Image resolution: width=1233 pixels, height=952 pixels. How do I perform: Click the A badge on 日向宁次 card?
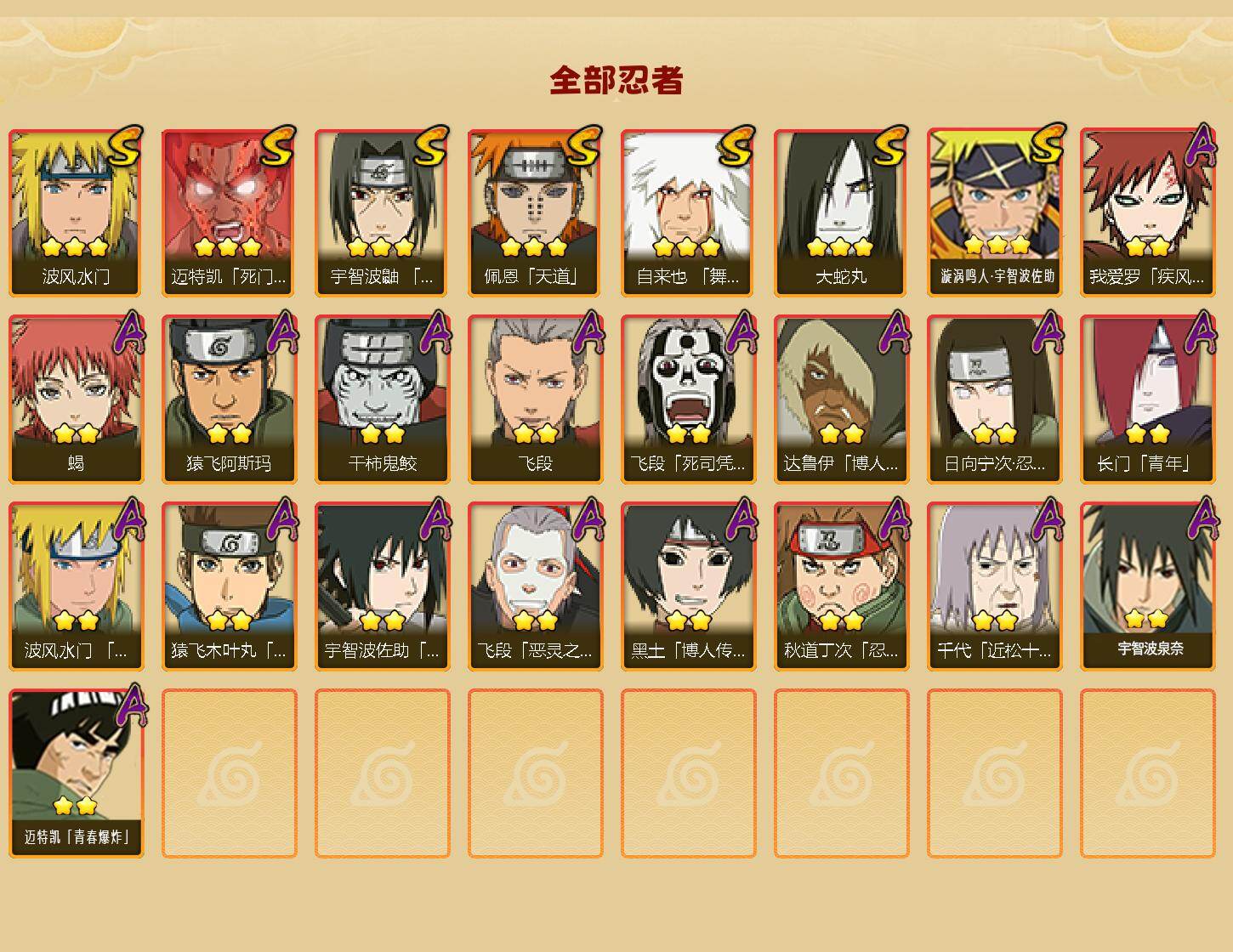click(1048, 332)
